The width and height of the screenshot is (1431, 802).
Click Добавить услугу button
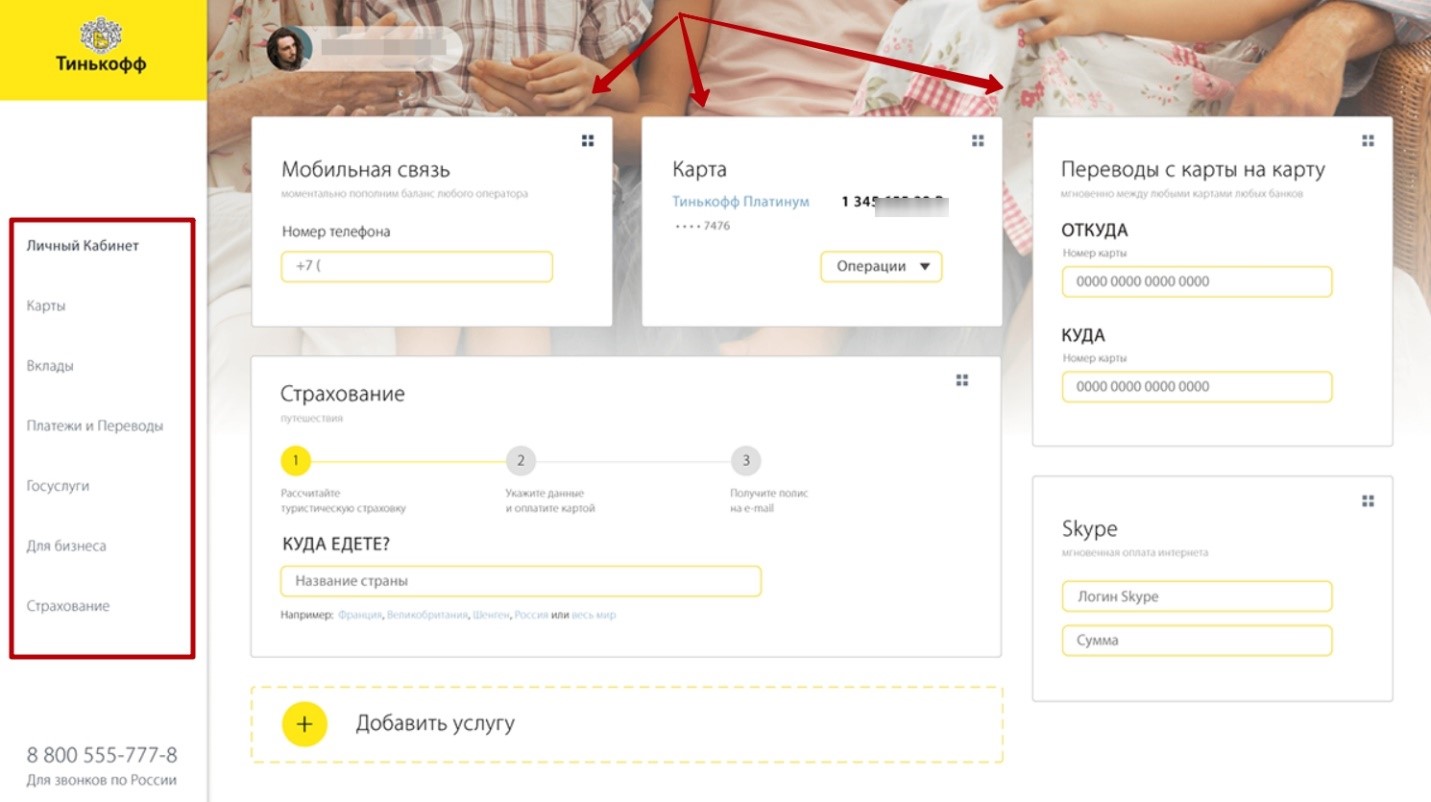[626, 724]
